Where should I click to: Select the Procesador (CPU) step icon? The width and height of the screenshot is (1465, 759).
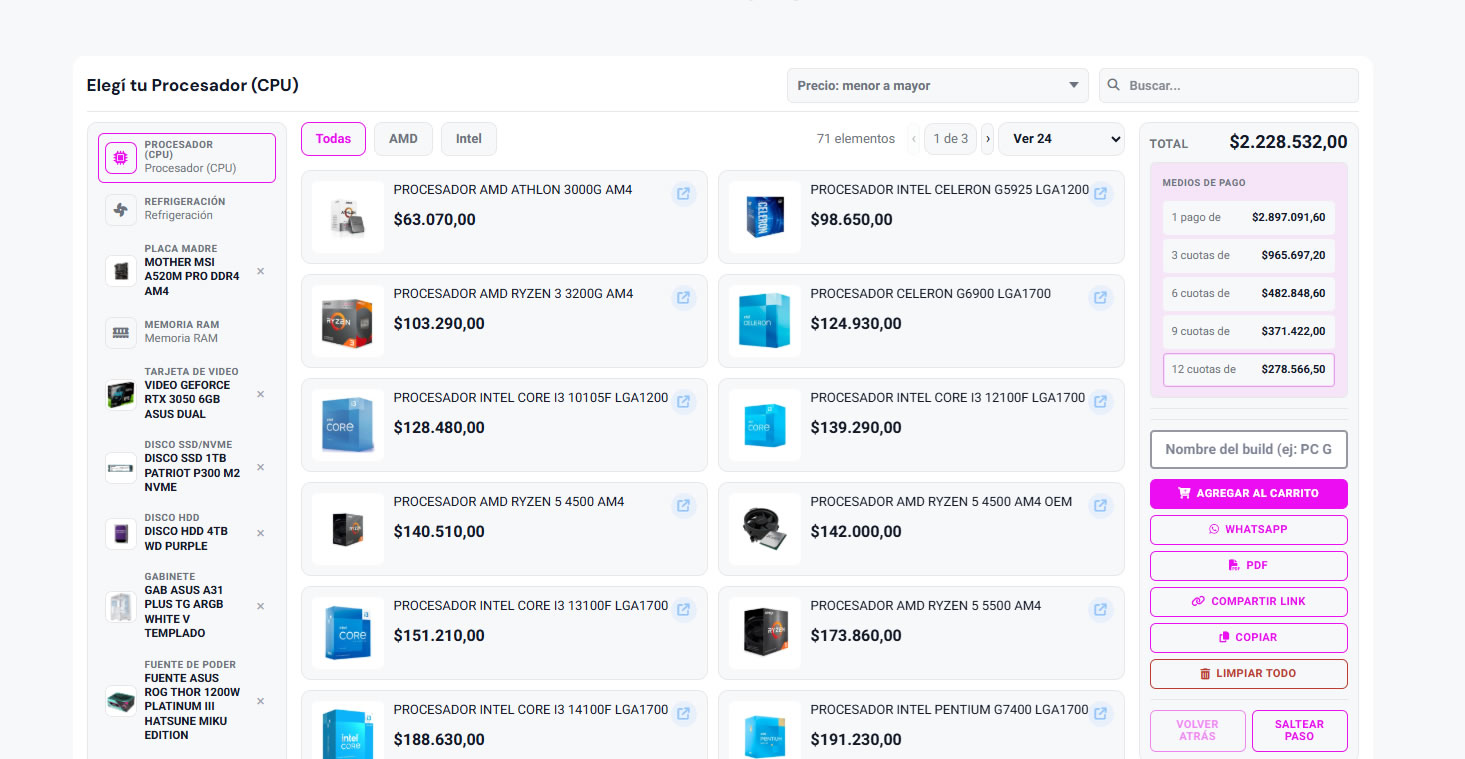pos(121,158)
